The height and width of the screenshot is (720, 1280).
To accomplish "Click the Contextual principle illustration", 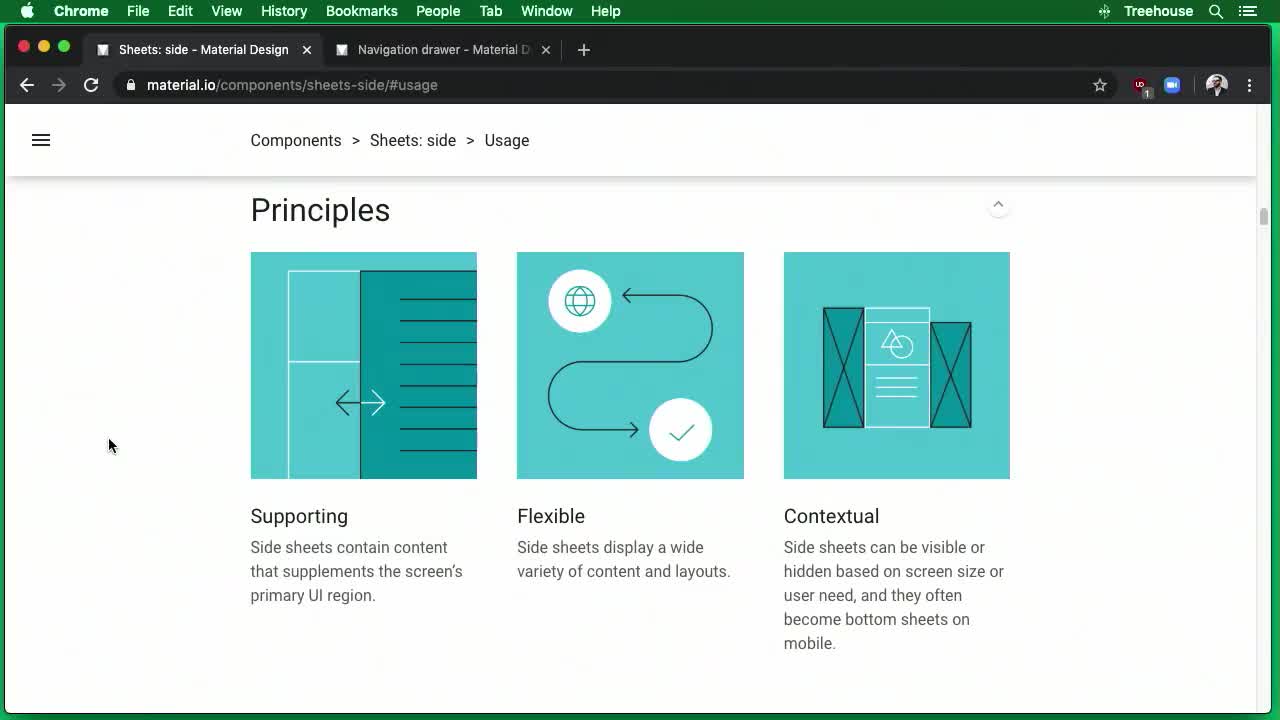I will 896,365.
